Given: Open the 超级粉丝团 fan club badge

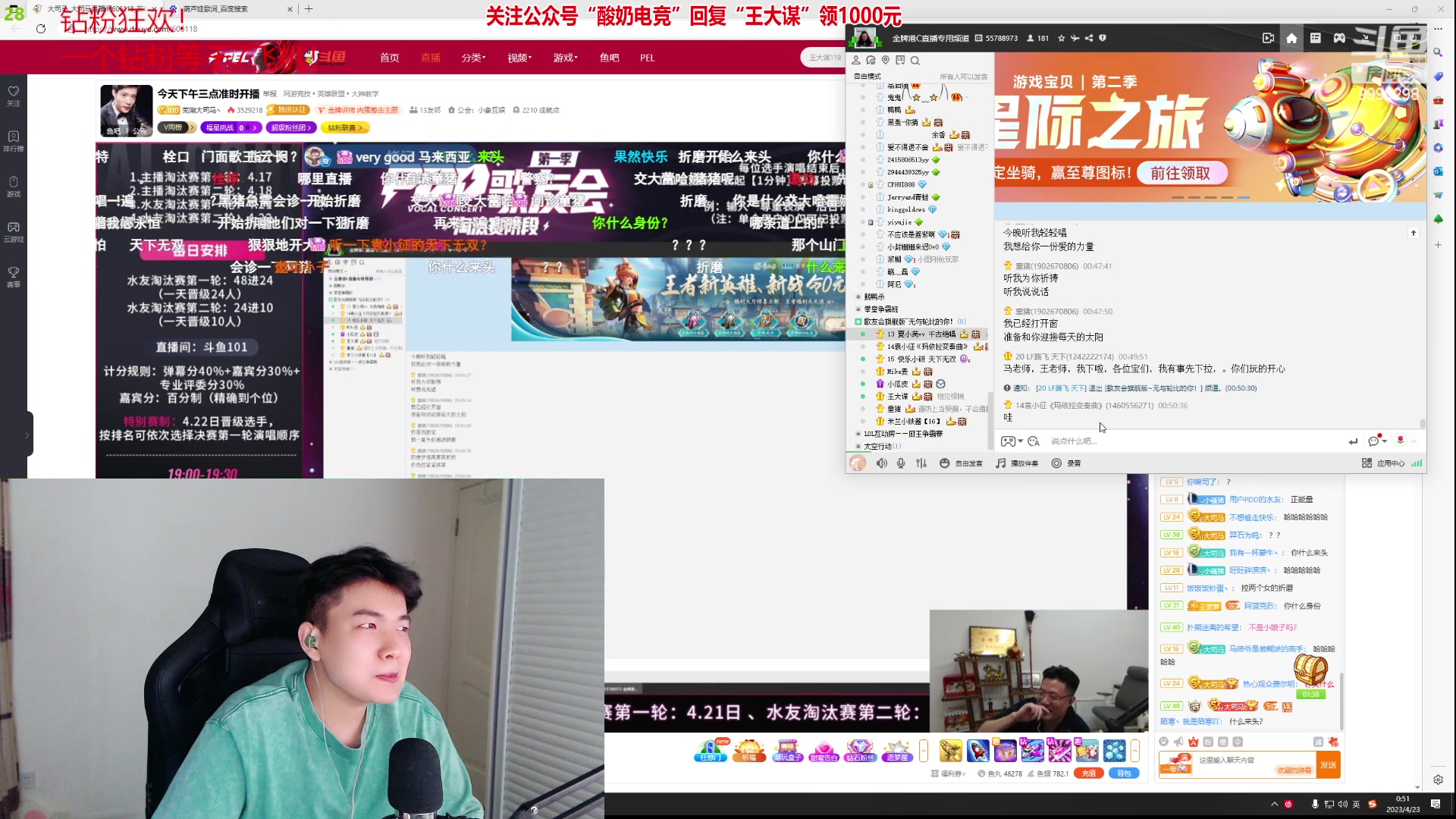Looking at the screenshot, I should click(291, 127).
